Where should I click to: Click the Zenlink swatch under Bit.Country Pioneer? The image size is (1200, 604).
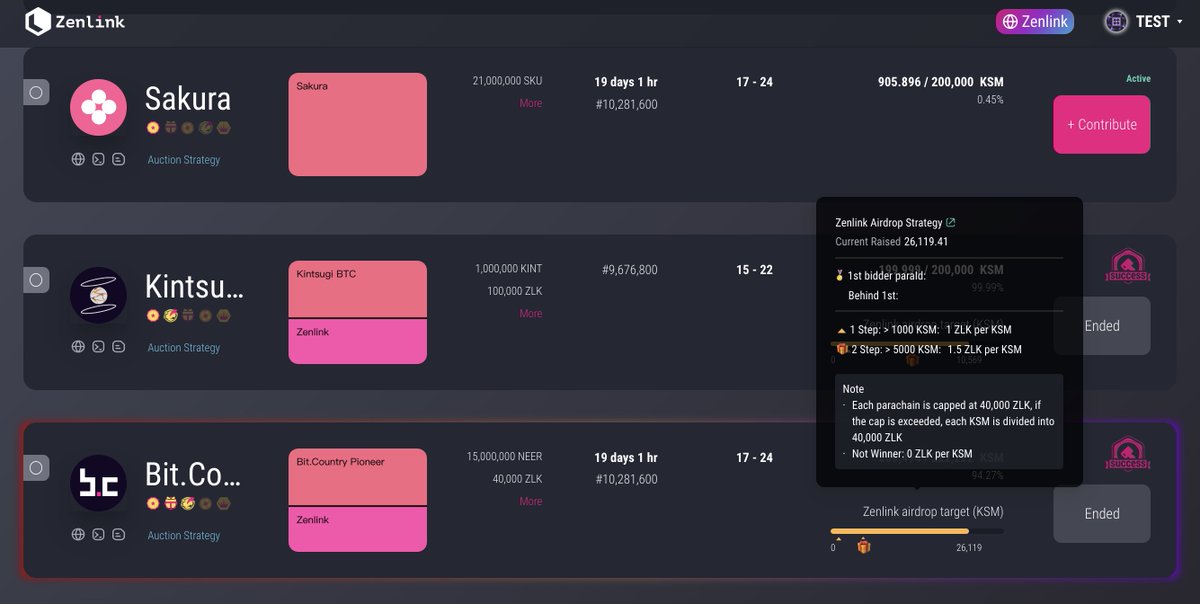coord(358,529)
